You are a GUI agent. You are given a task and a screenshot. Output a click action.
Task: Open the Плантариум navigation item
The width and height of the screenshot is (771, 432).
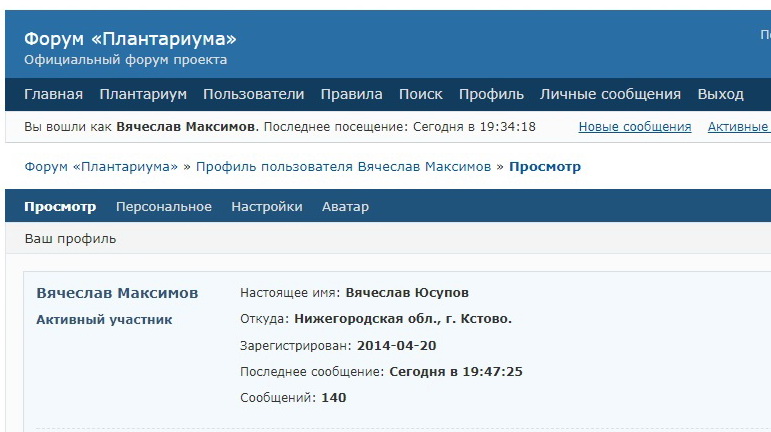point(143,94)
